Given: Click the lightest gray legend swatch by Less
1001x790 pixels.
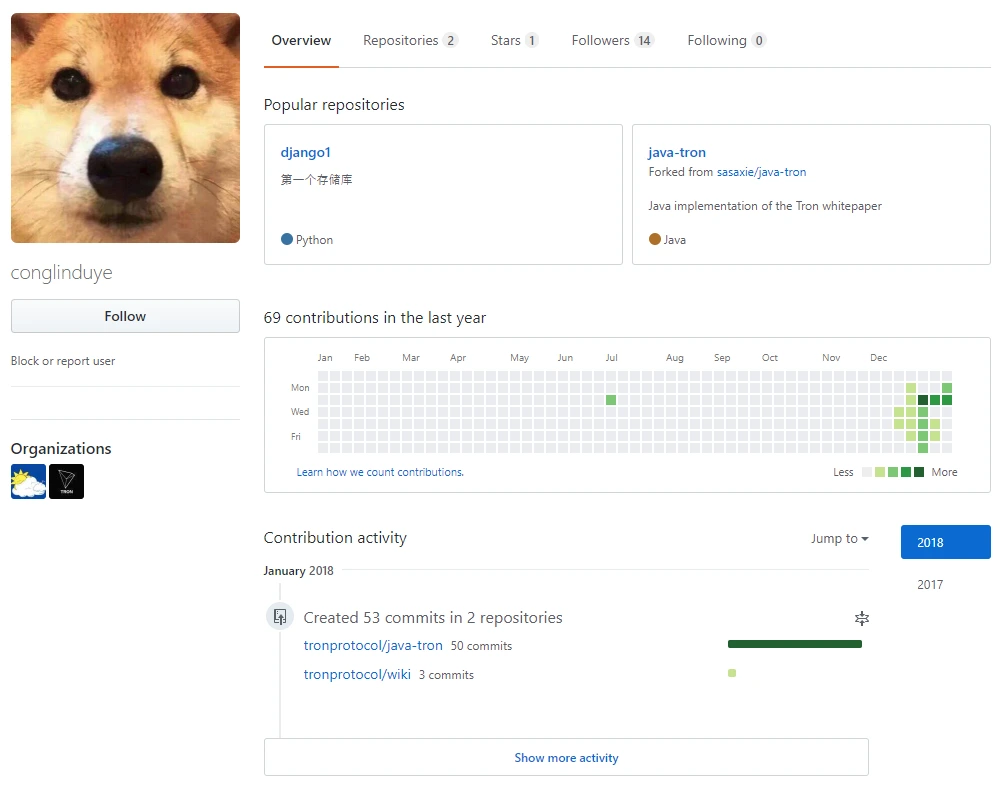Looking at the screenshot, I should (x=867, y=472).
